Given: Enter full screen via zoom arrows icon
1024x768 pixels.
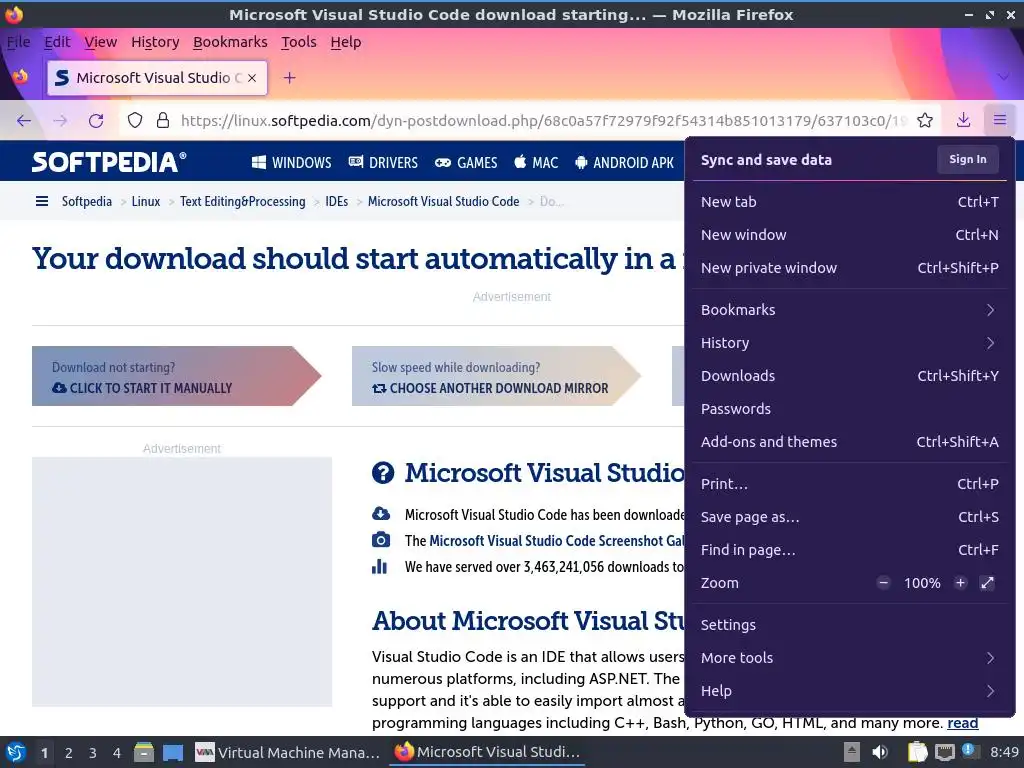Looking at the screenshot, I should tap(987, 583).
